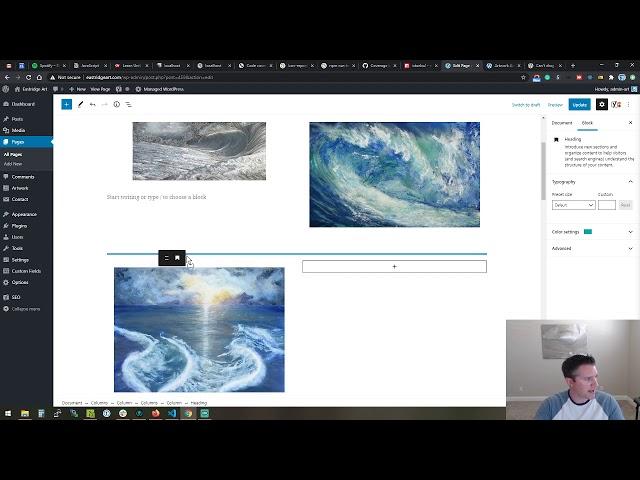Image resolution: width=640 pixels, height=480 pixels.
Task: Open Plugins in admin menu
Action: pos(19,226)
